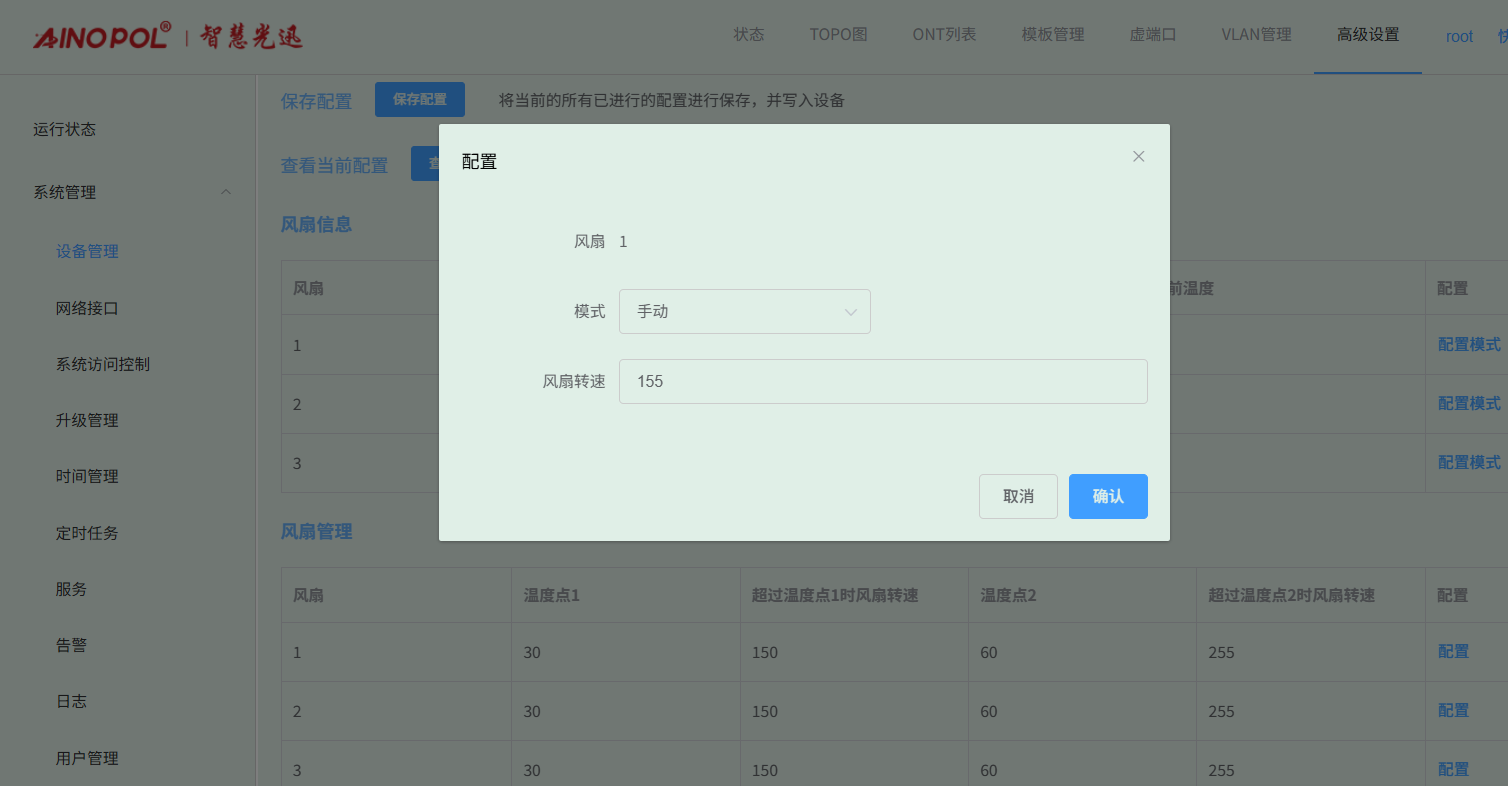This screenshot has width=1508, height=786.
Task: Click 配置 link for fan 1 temperature row
Action: tap(1452, 651)
